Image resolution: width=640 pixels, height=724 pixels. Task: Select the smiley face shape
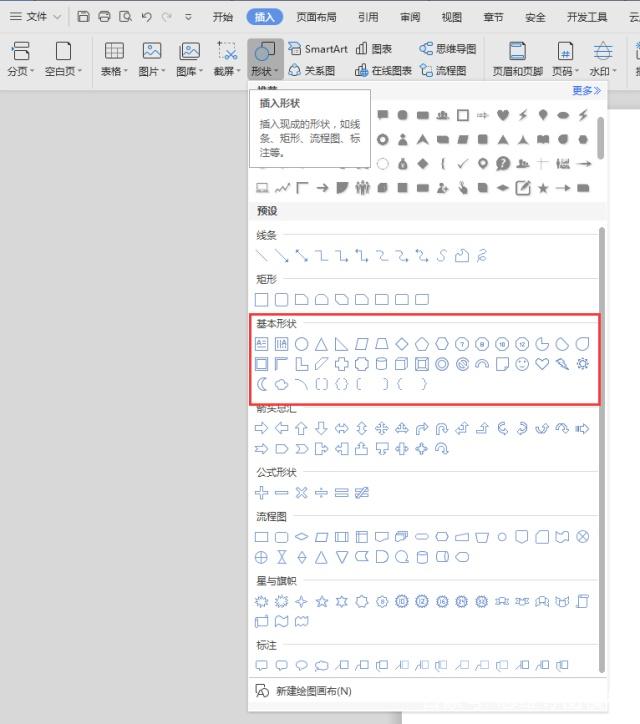[x=522, y=364]
